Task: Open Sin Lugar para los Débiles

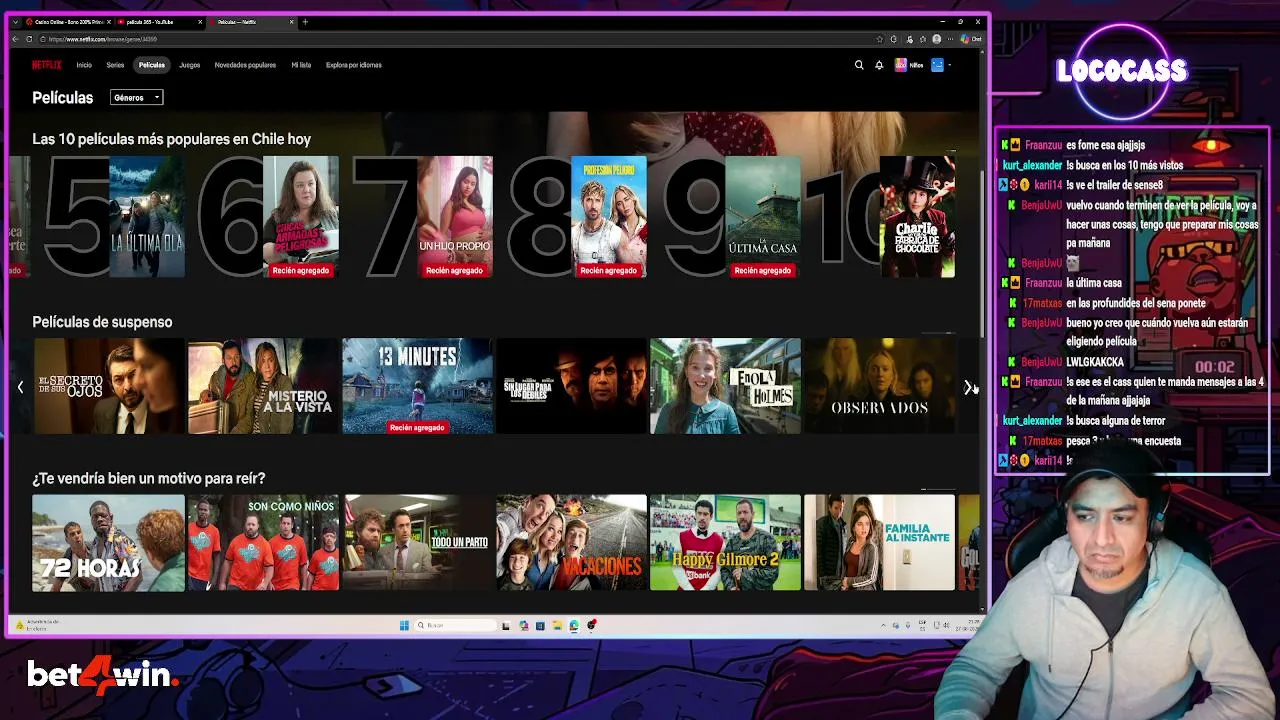Action: [x=572, y=386]
